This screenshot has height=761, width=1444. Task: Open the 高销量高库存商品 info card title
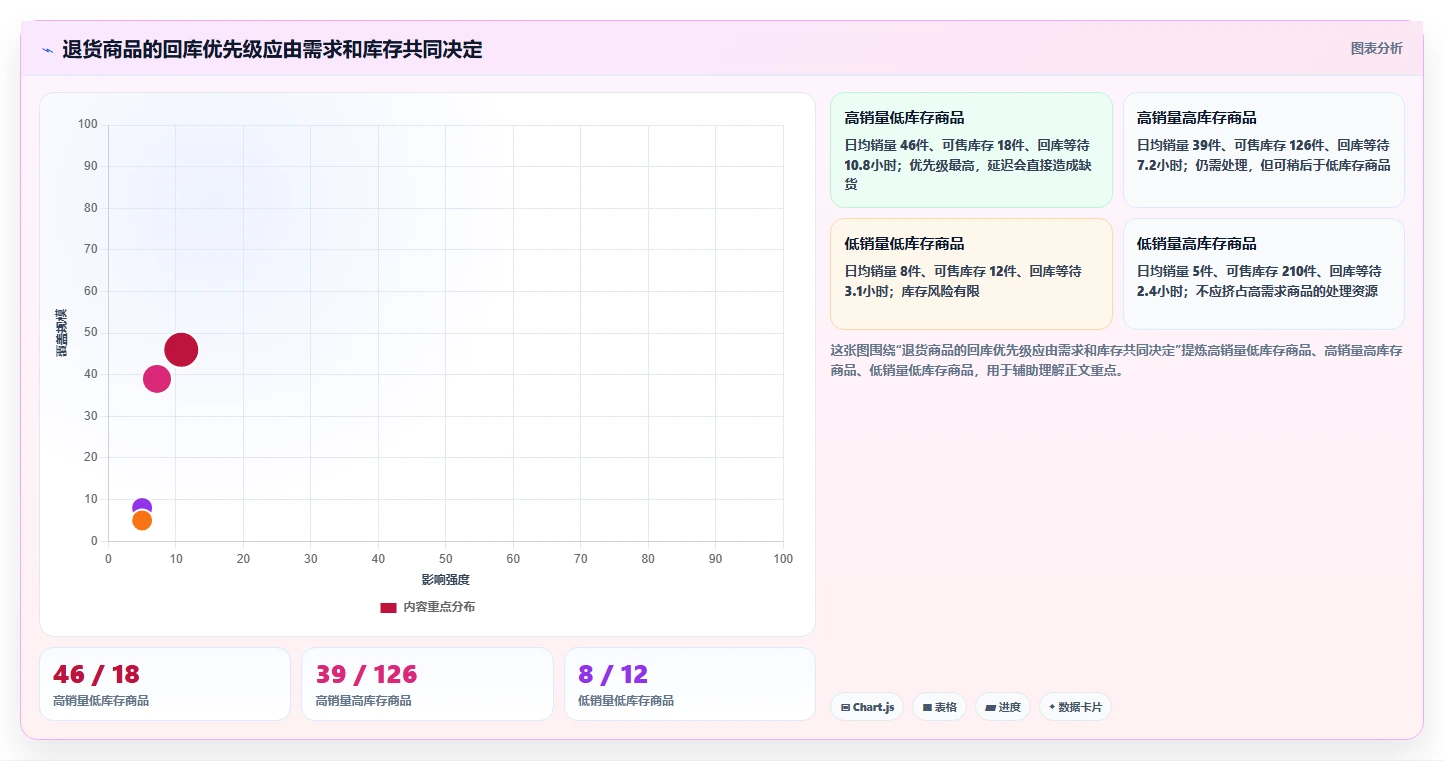pos(1197,118)
